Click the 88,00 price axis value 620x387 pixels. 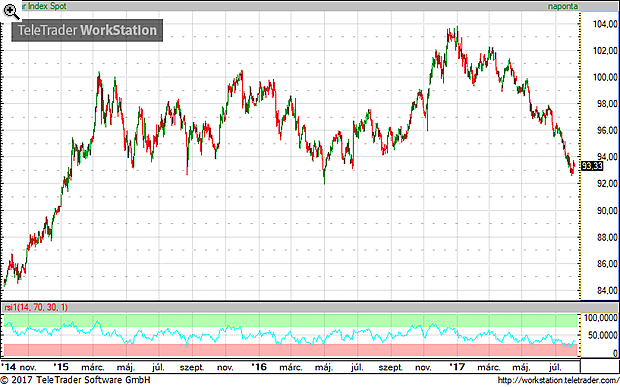click(607, 237)
